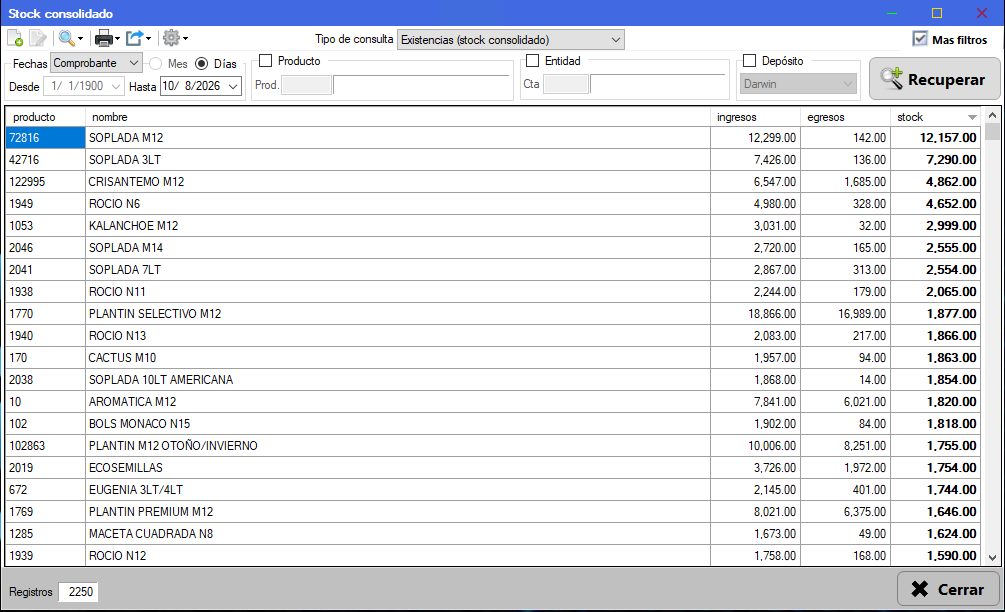Select the PLANTIN M12 OTOÑO/INVIERNO row name
The image size is (1005, 612).
coord(173,445)
